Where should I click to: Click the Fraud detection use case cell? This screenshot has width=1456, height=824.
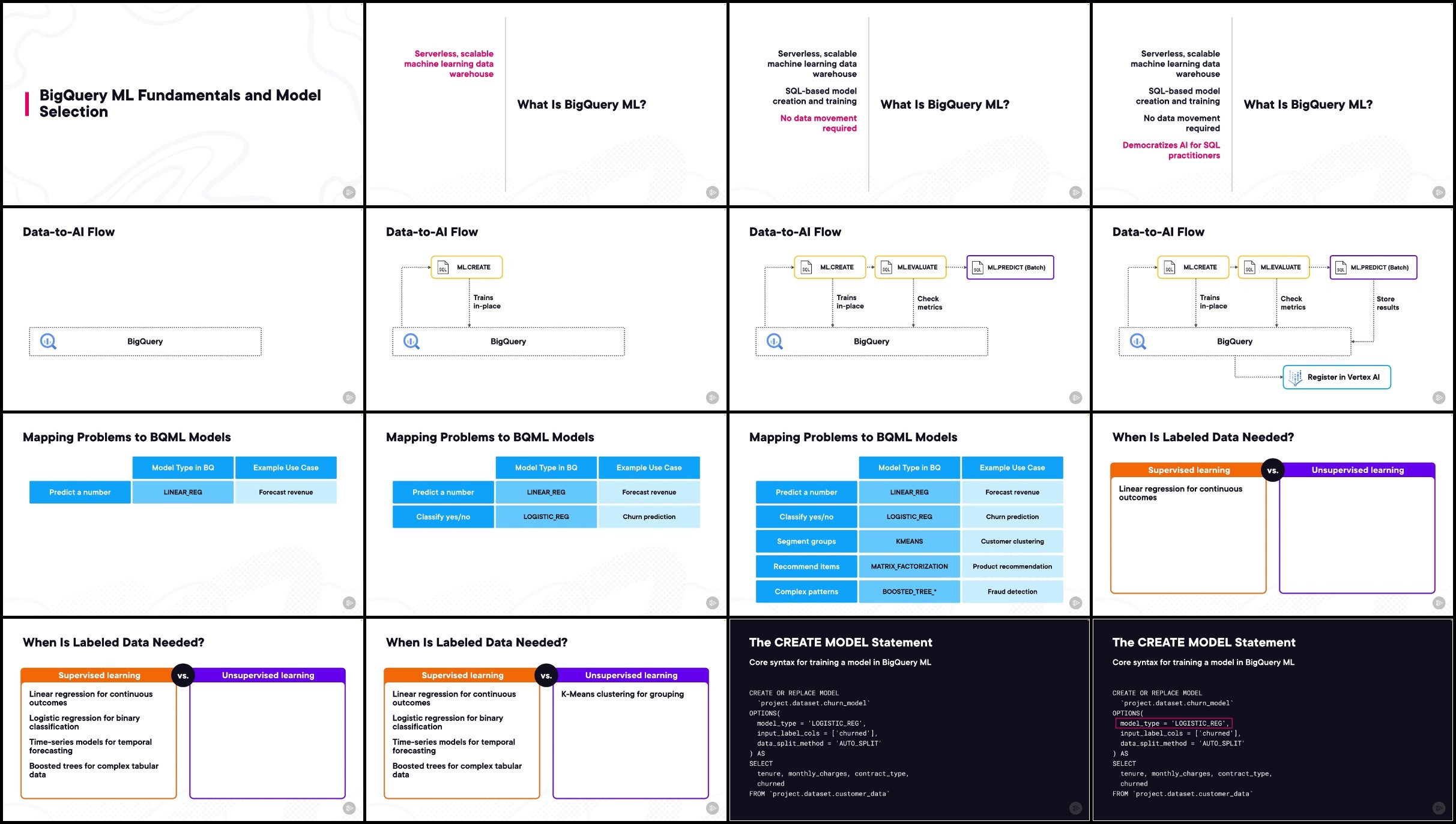1012,592
